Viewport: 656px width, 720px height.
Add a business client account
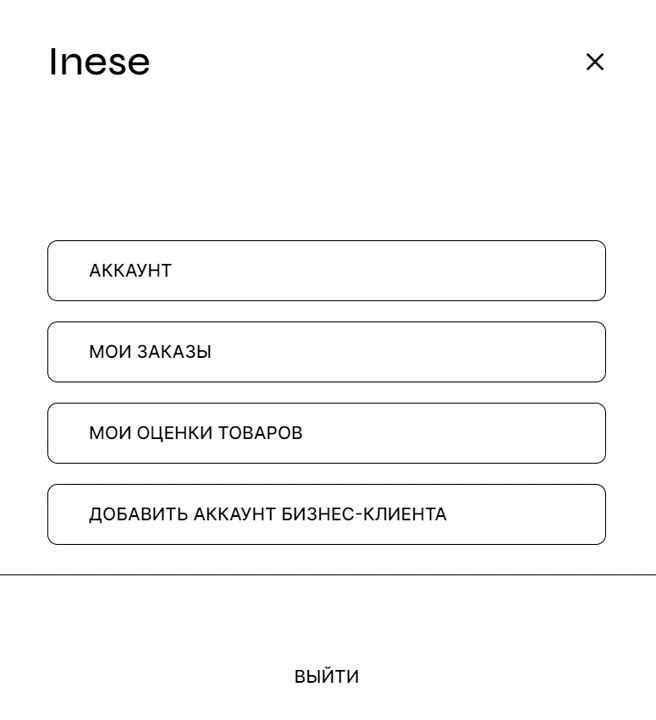(326, 514)
